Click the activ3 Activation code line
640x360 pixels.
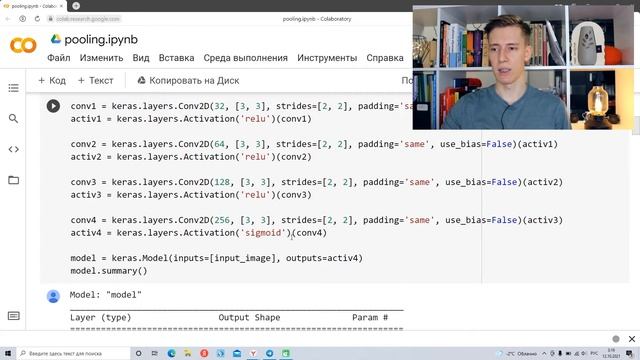pos(191,195)
